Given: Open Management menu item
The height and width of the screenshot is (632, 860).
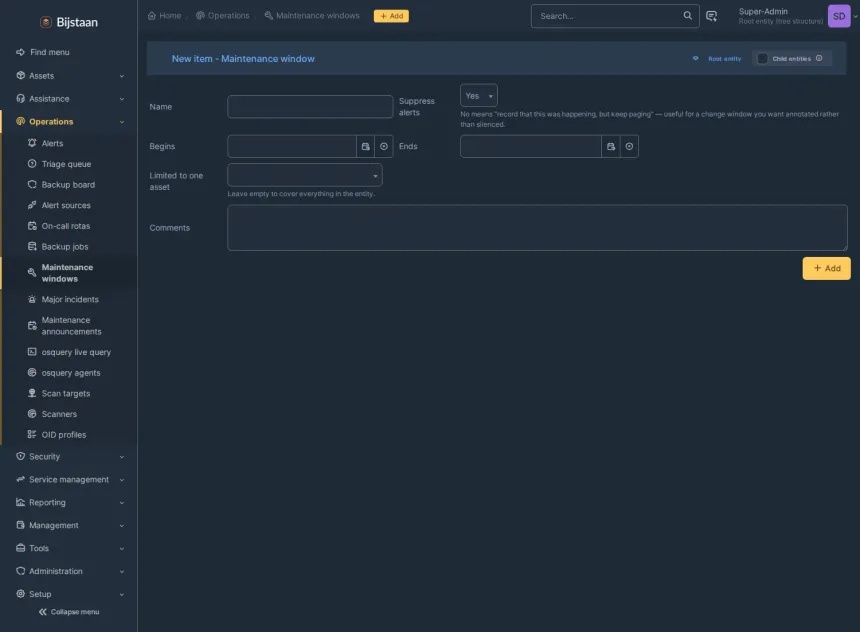Looking at the screenshot, I should click(x=70, y=525).
